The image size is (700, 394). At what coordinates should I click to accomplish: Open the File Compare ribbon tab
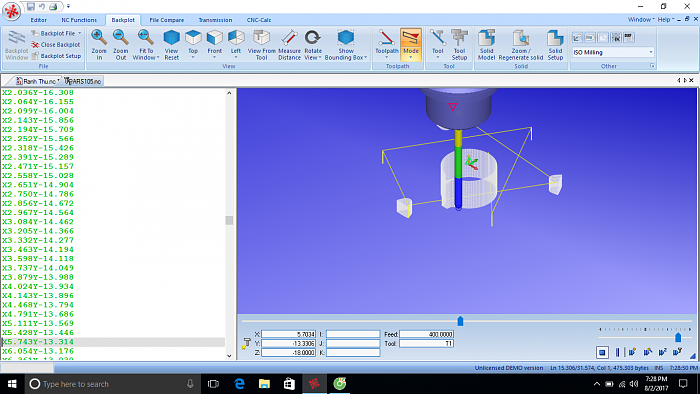[167, 20]
